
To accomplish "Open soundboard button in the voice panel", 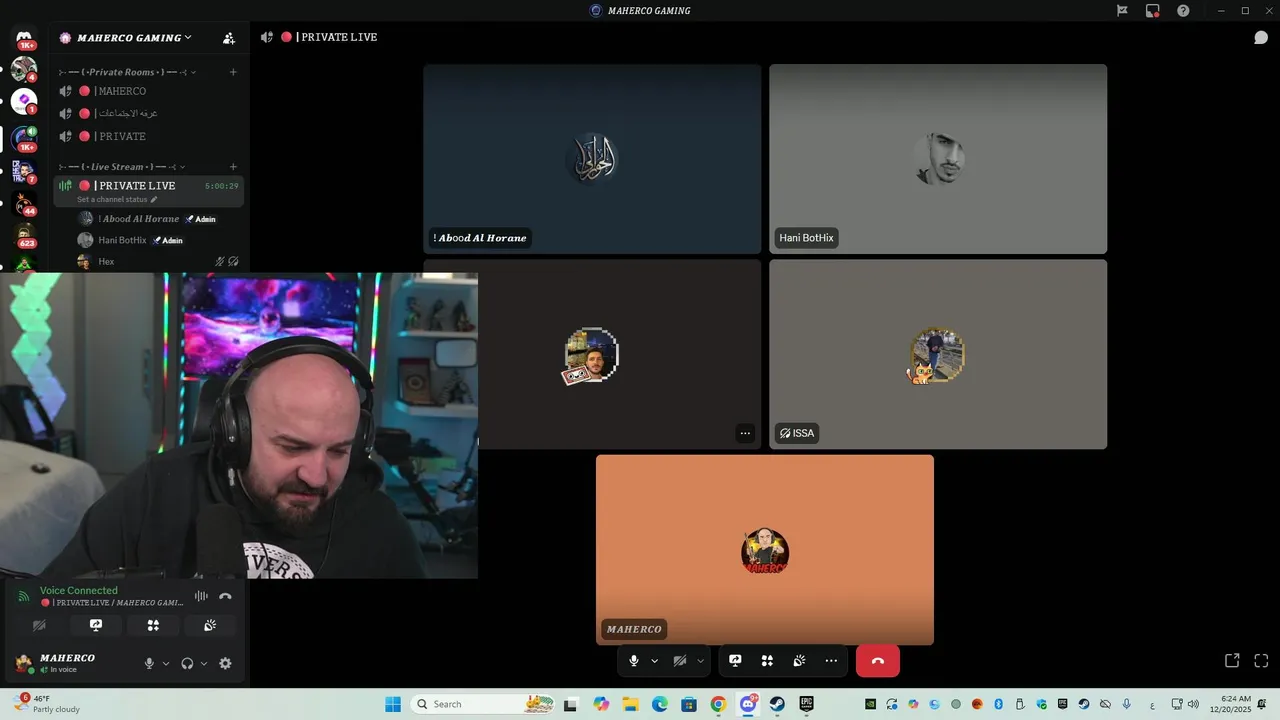I will (x=210, y=625).
